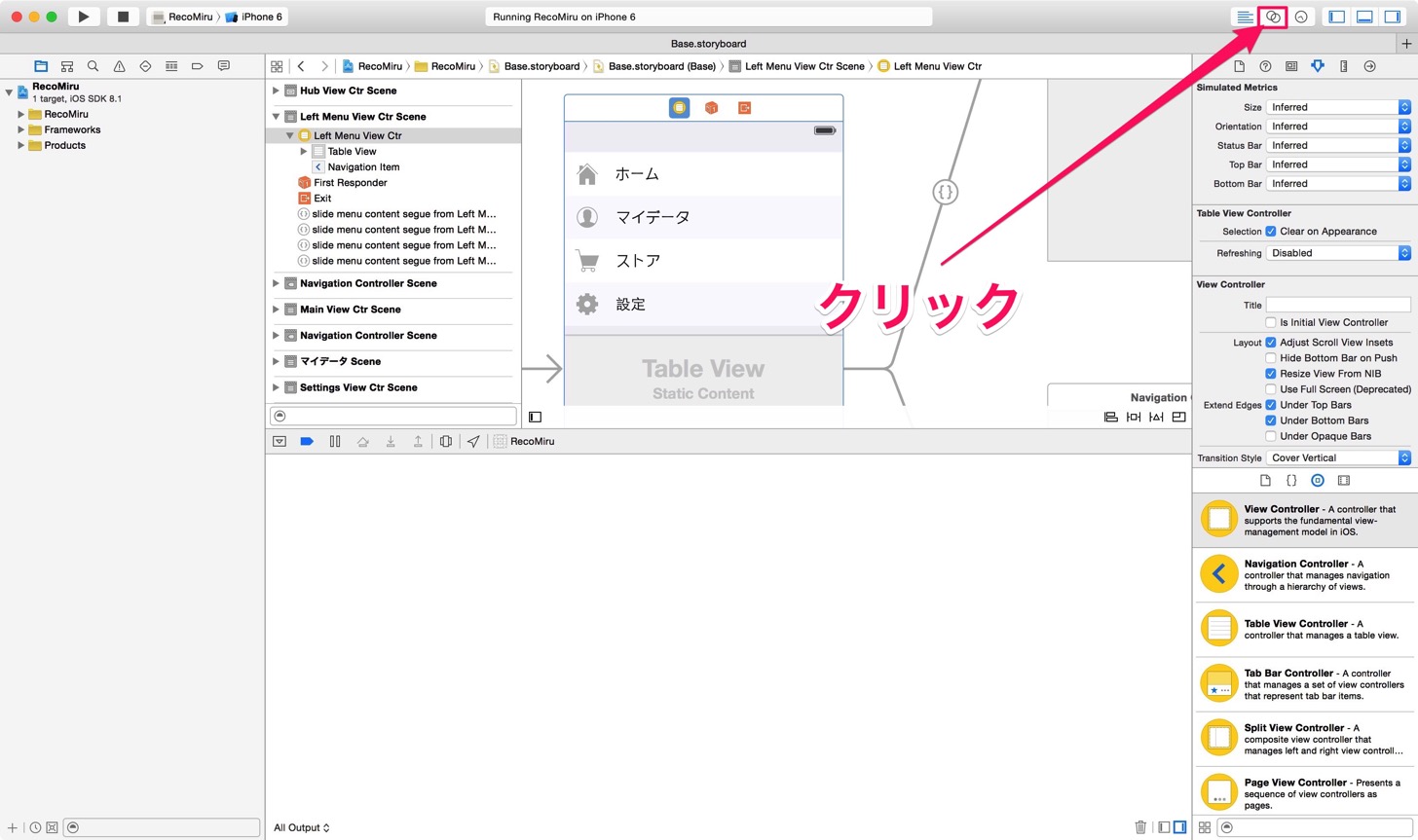Open related items grid menu
This screenshot has height=840, width=1418.
point(277,66)
